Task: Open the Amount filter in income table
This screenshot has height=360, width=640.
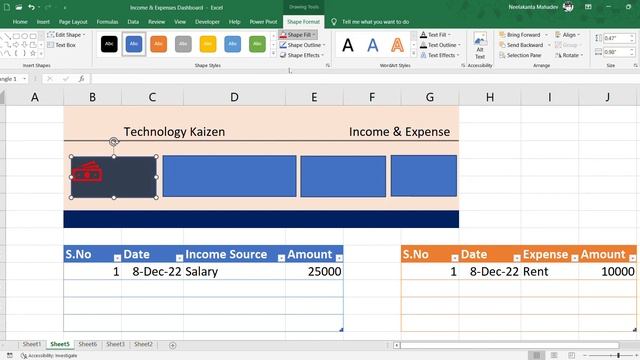Action: [339, 258]
